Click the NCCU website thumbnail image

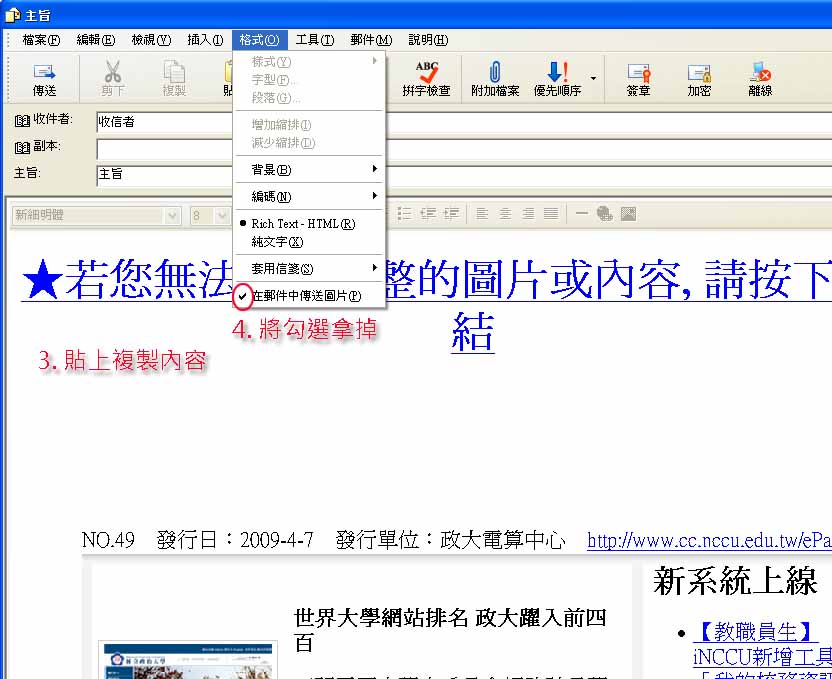(x=188, y=660)
